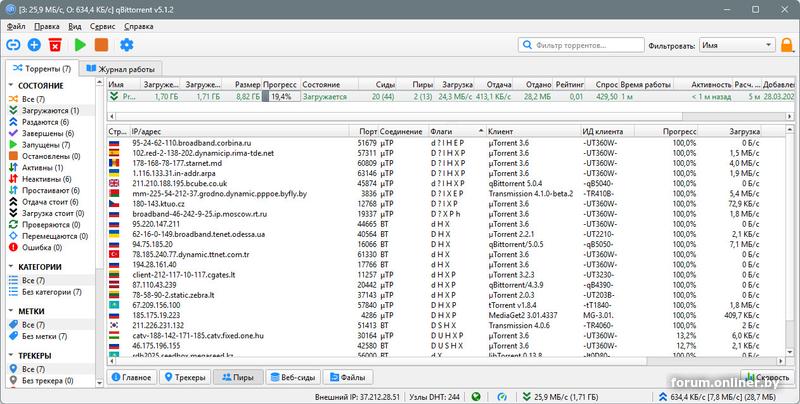Screen dimensions: 800x404
Task: Open the Сервис menu
Action: [102, 25]
